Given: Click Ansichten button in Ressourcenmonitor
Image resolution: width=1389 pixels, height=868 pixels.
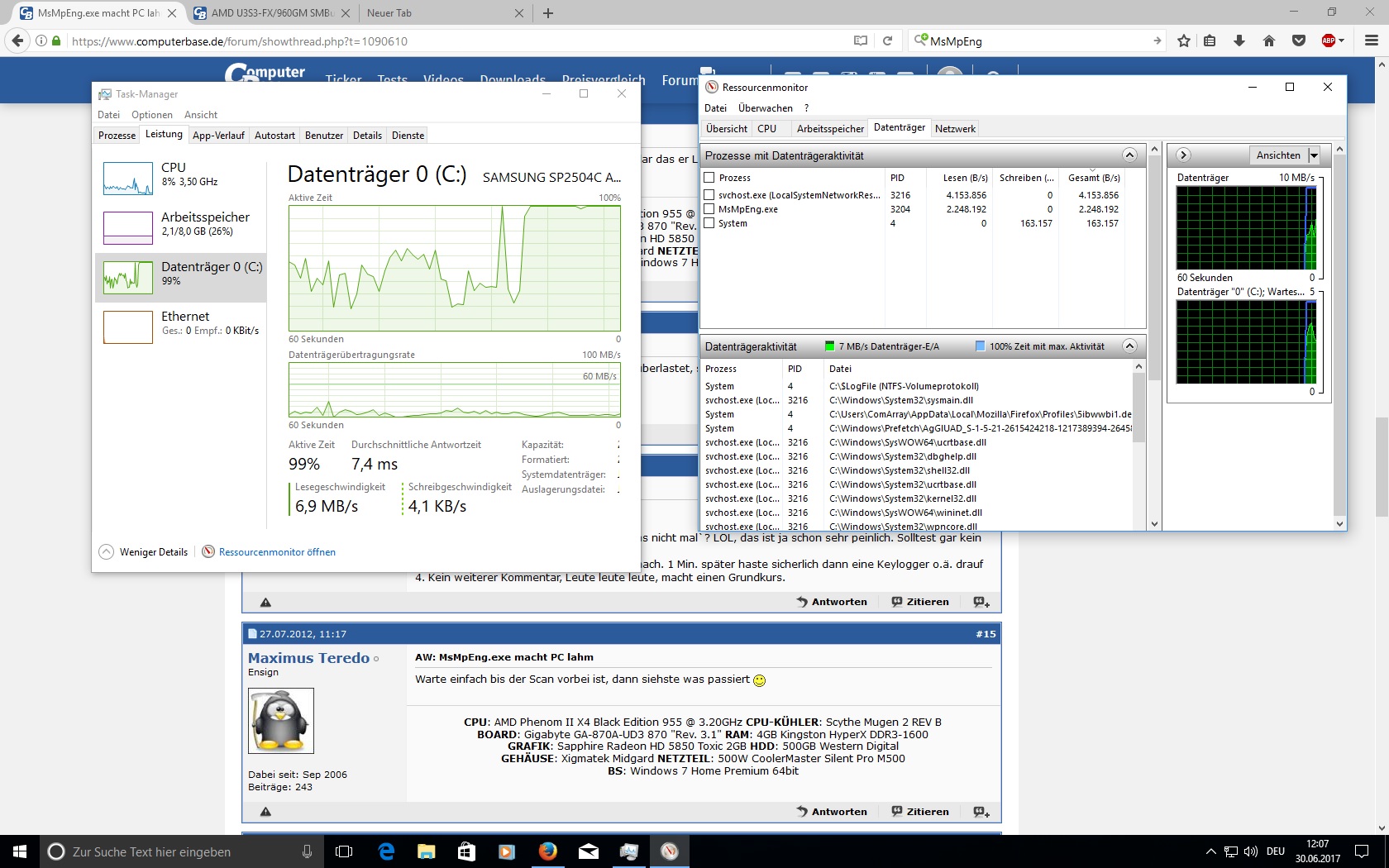Looking at the screenshot, I should coord(1278,155).
